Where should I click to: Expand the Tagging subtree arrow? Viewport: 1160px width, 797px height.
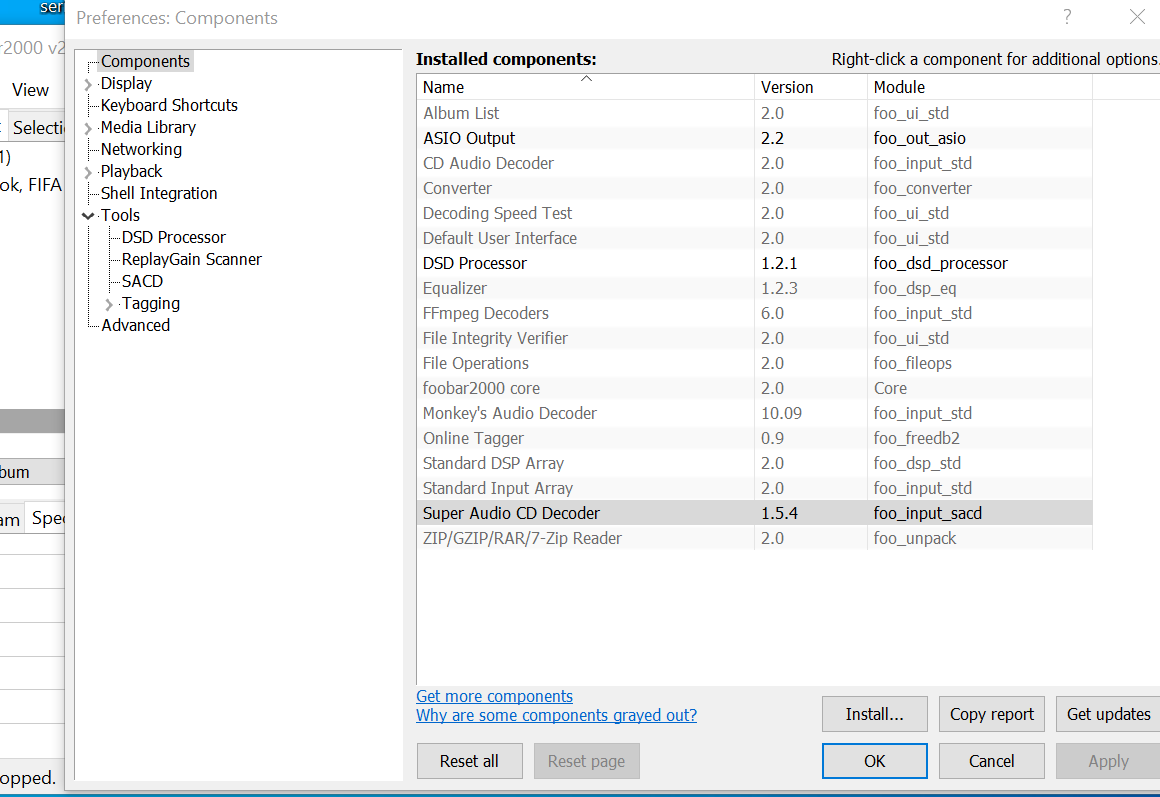point(110,304)
